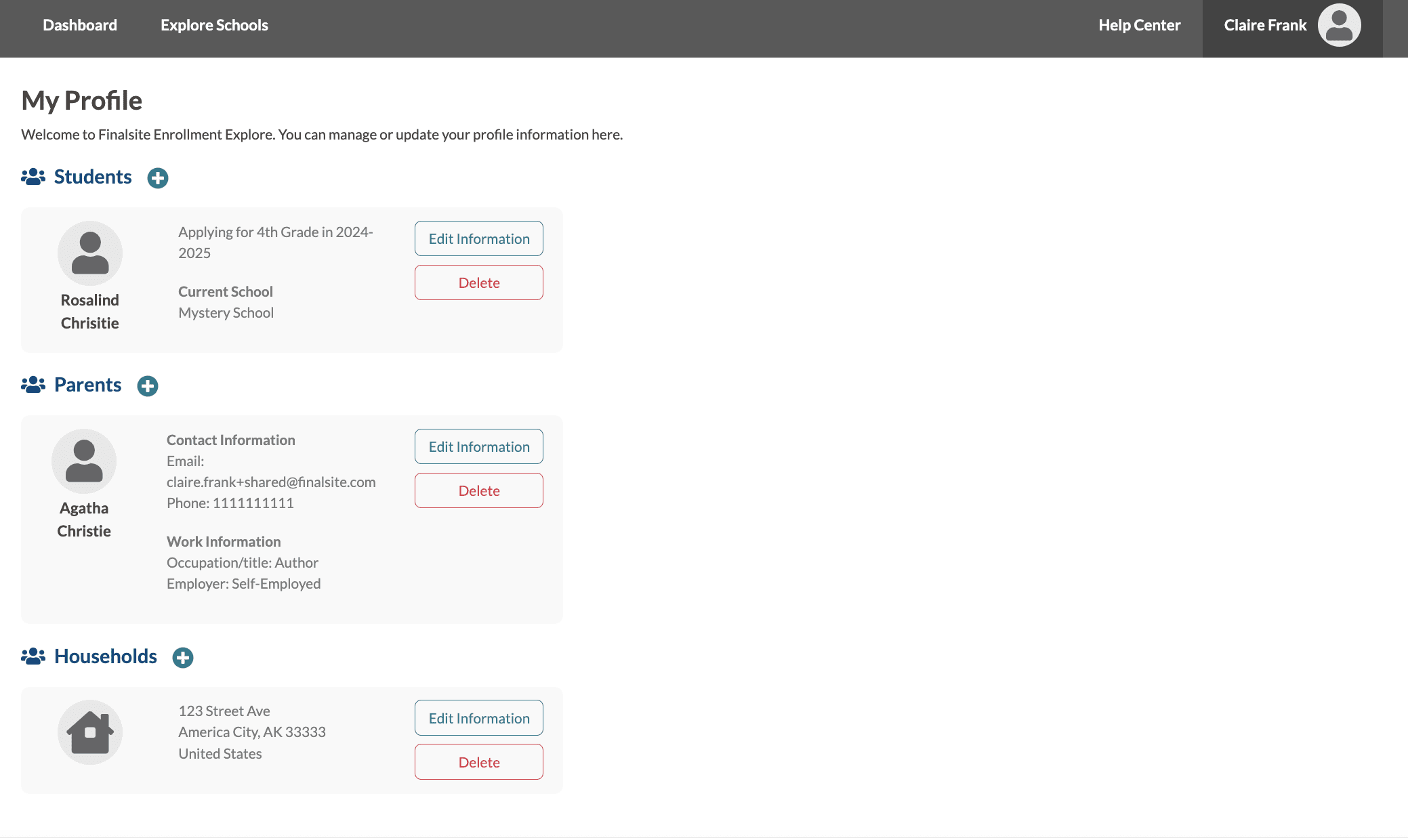1408x840 pixels.
Task: Edit Information for student Rosalind Chrisitie
Action: (x=479, y=238)
